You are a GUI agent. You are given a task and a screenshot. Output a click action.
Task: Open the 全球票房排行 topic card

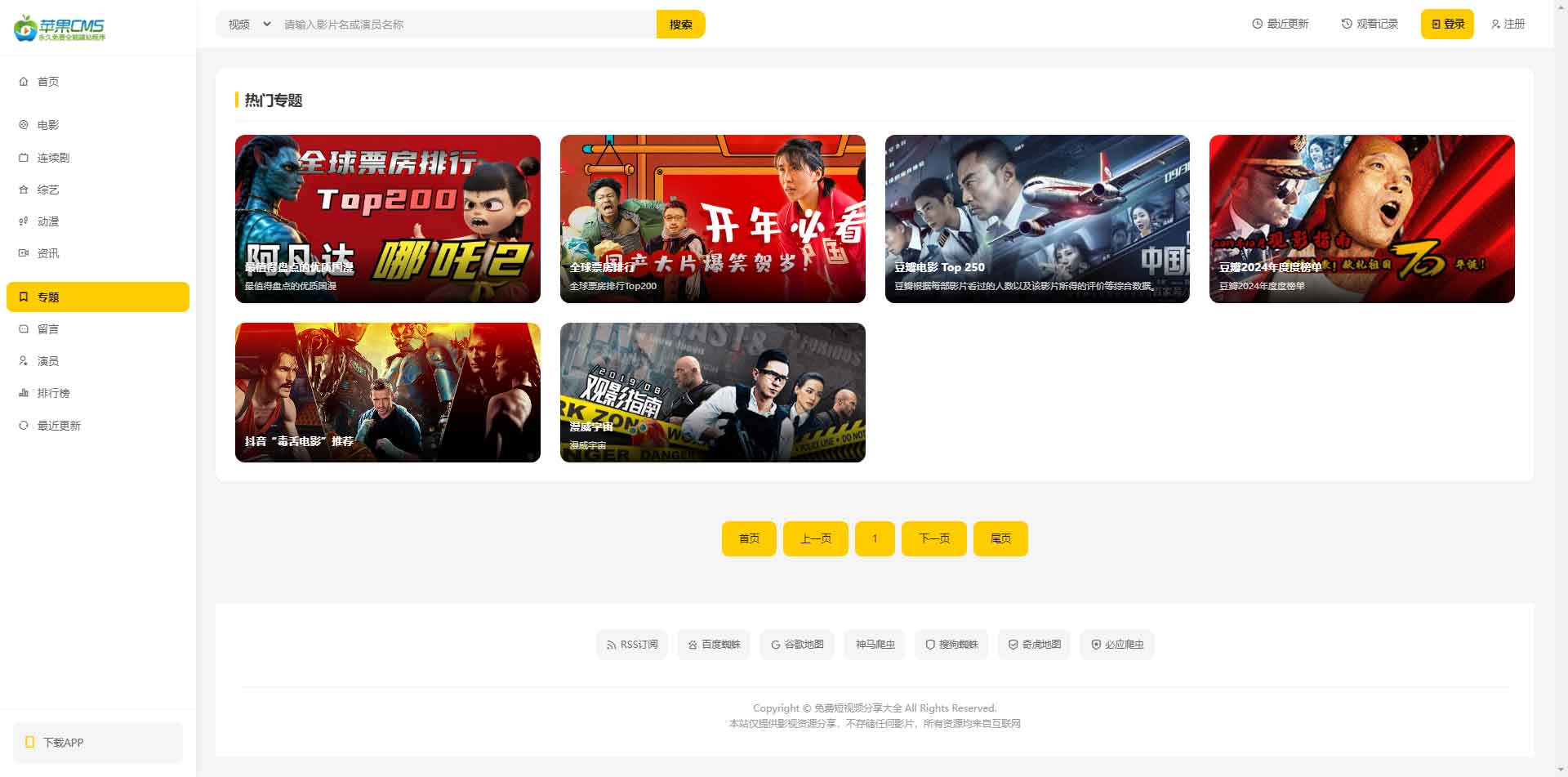click(713, 219)
